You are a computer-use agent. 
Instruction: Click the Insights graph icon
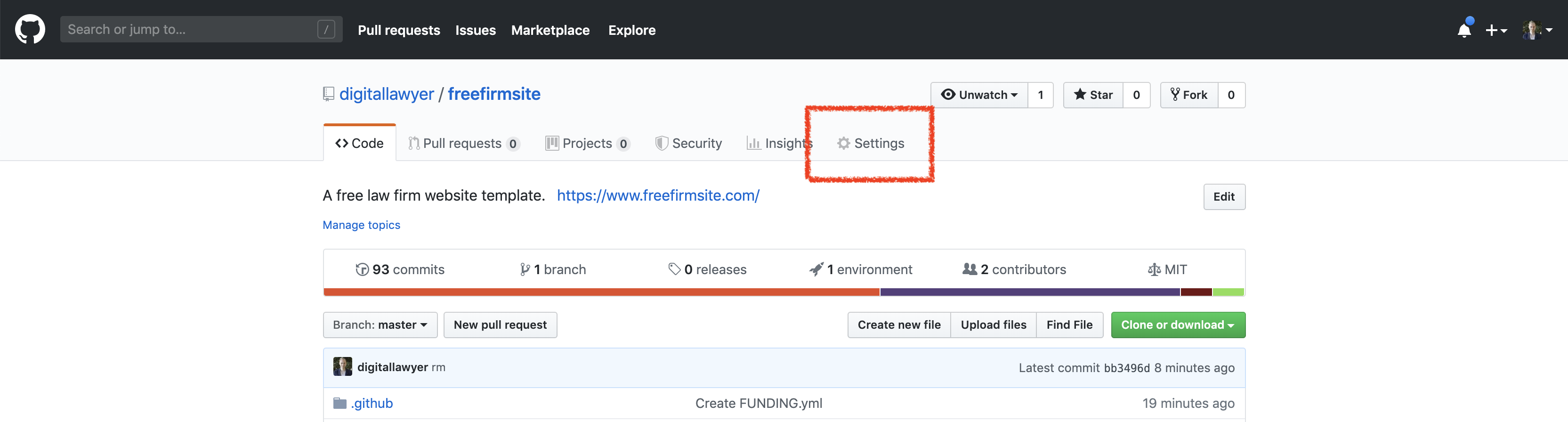tap(753, 143)
